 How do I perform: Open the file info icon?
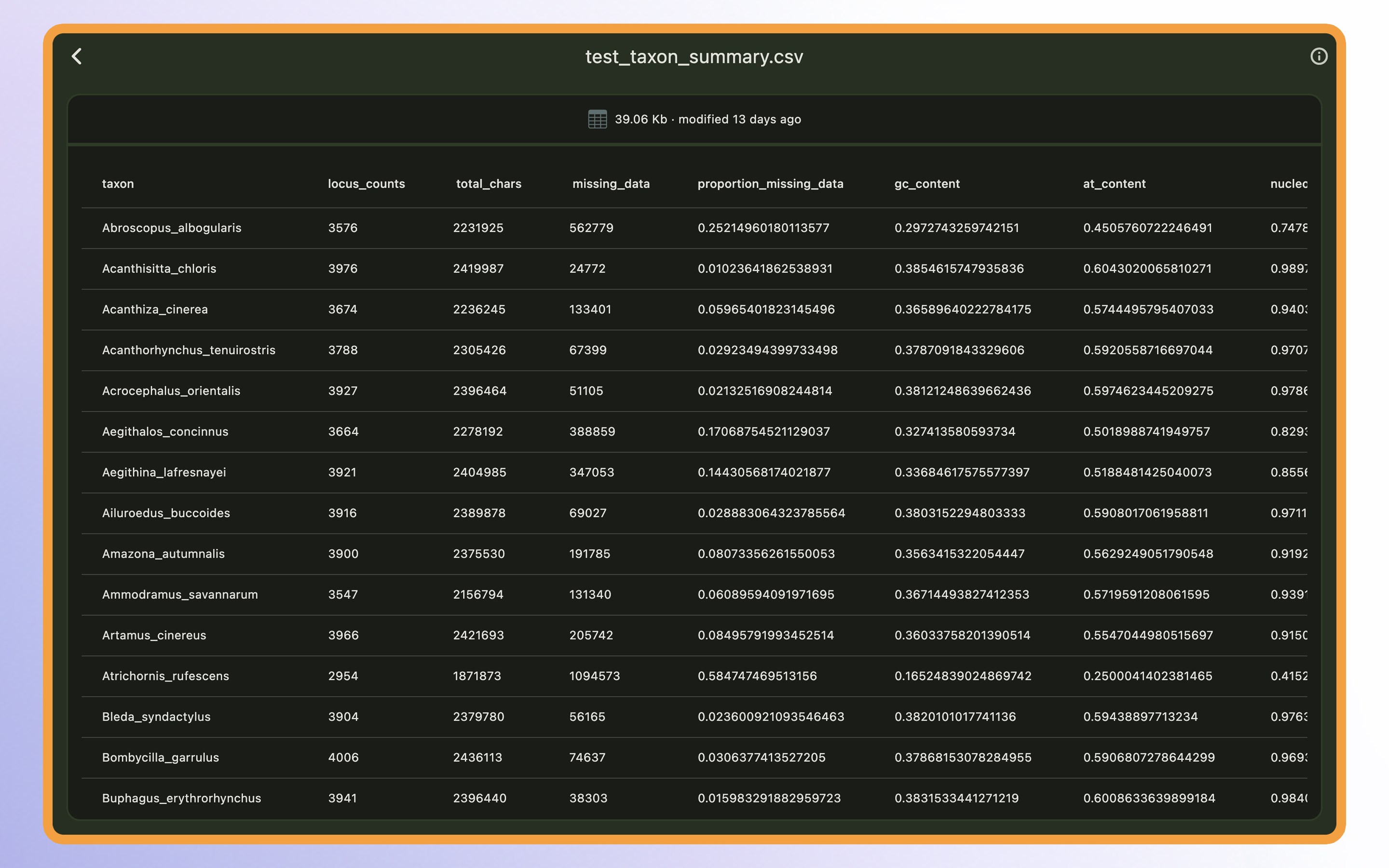tap(1319, 56)
